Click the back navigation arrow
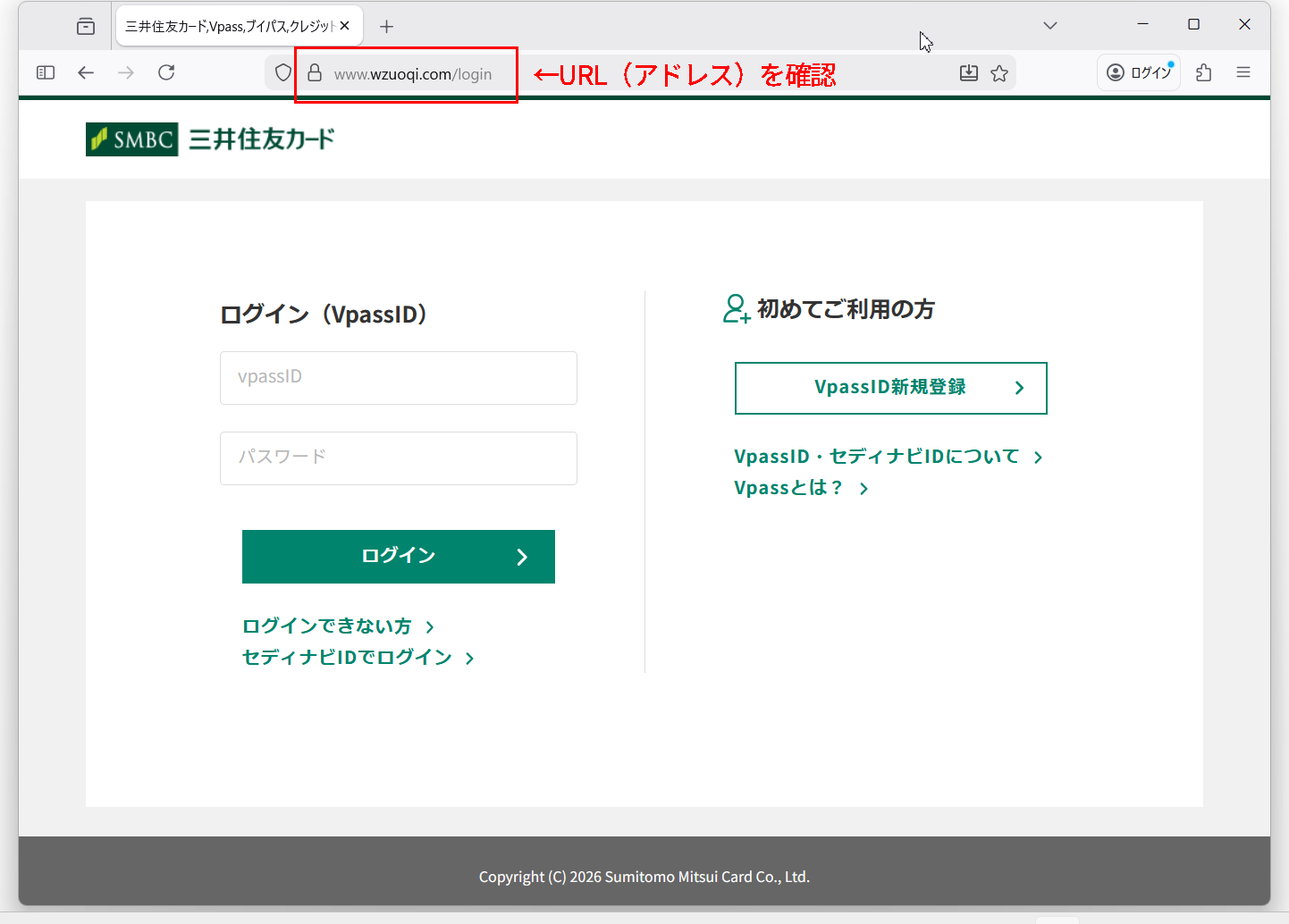1289x924 pixels. (86, 72)
